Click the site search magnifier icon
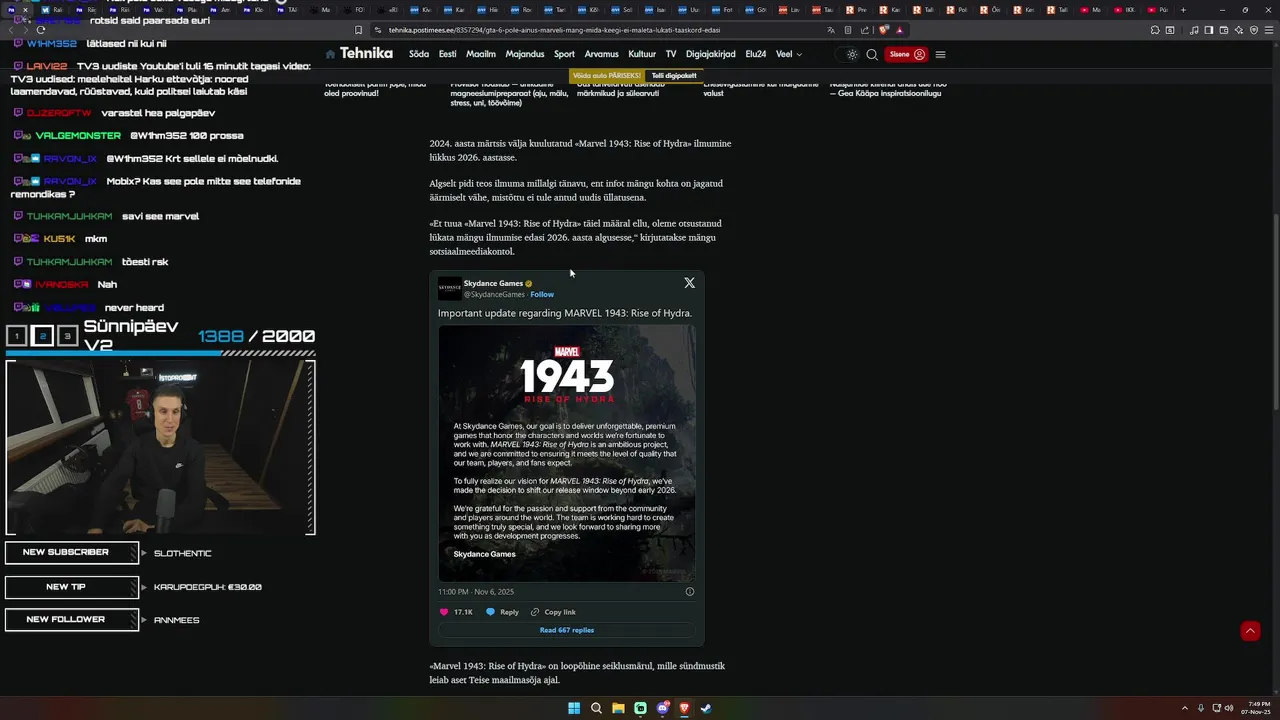The width and height of the screenshot is (1280, 720). (x=872, y=54)
